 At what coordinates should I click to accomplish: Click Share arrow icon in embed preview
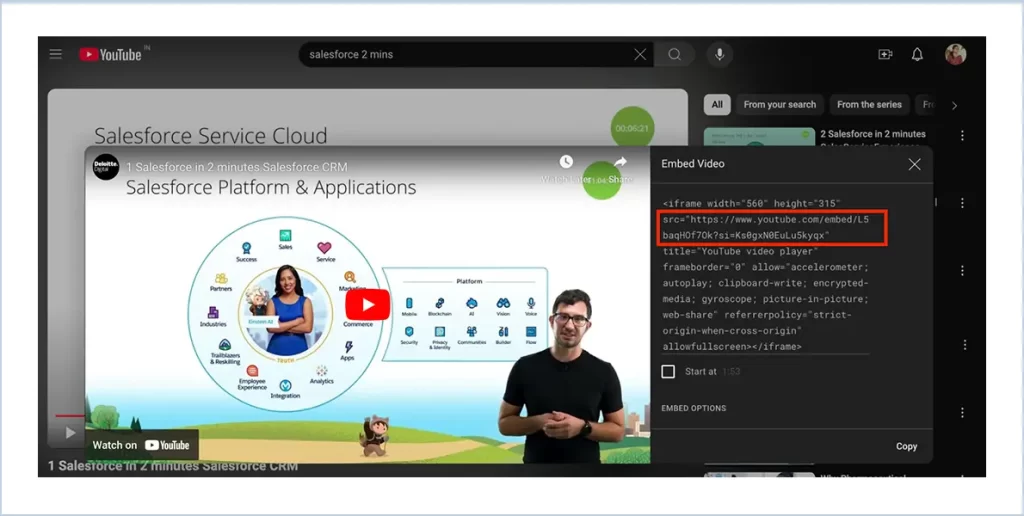point(620,162)
